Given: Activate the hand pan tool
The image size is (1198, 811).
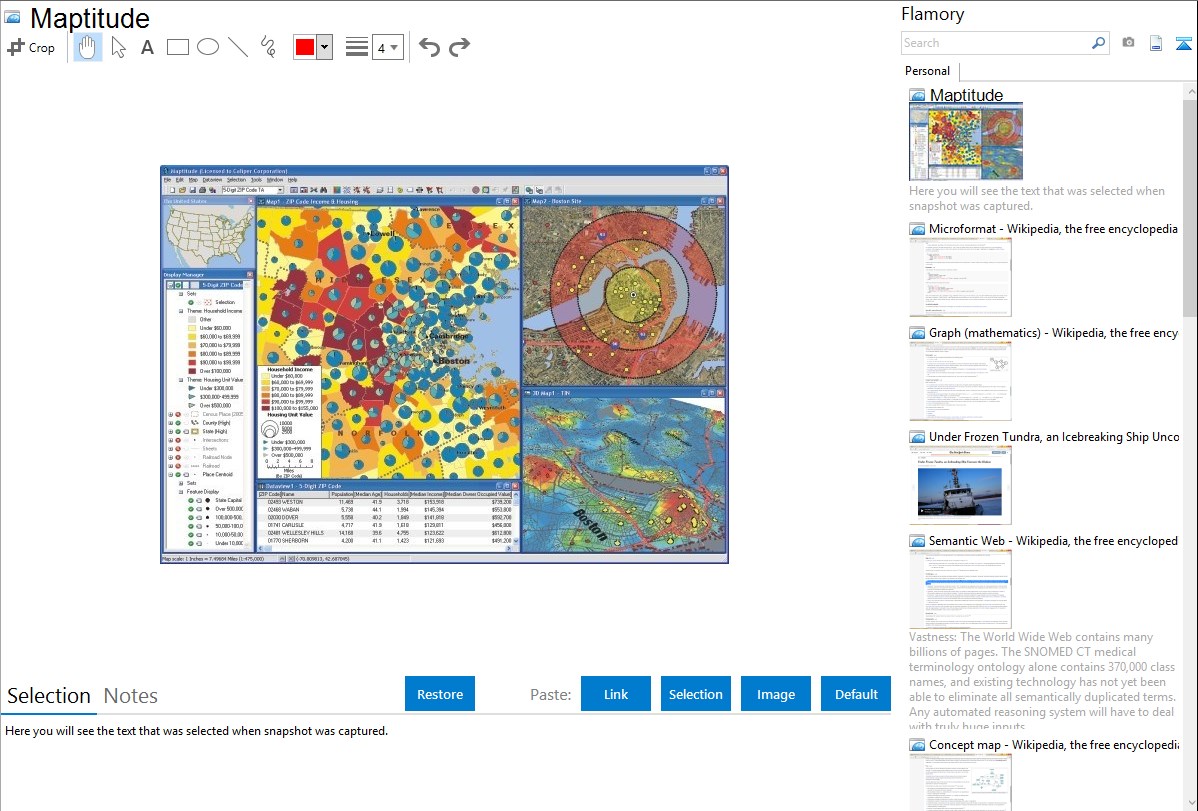Looking at the screenshot, I should [x=88, y=47].
